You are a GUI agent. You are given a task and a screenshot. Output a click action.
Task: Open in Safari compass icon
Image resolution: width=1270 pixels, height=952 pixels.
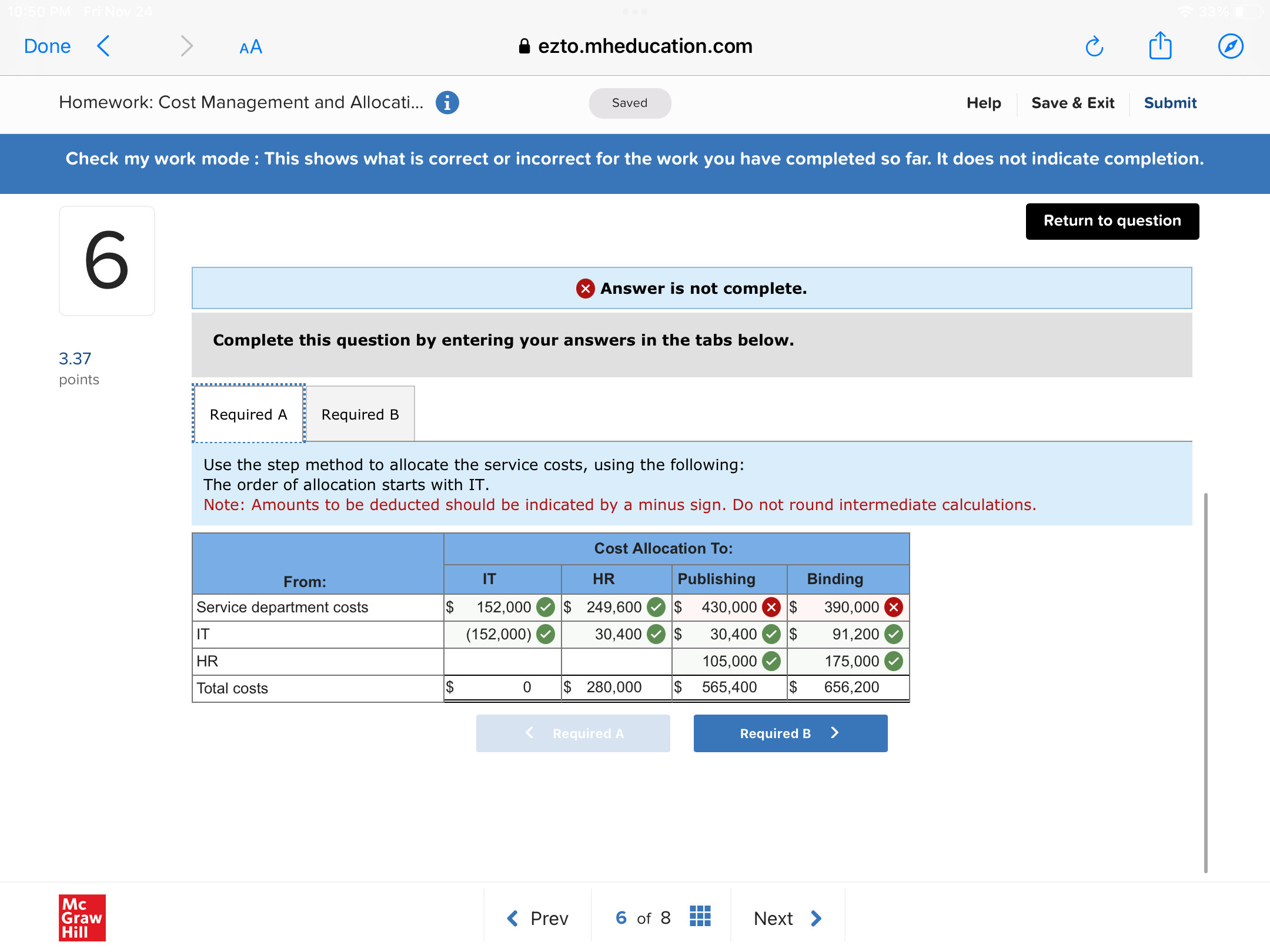(1230, 46)
